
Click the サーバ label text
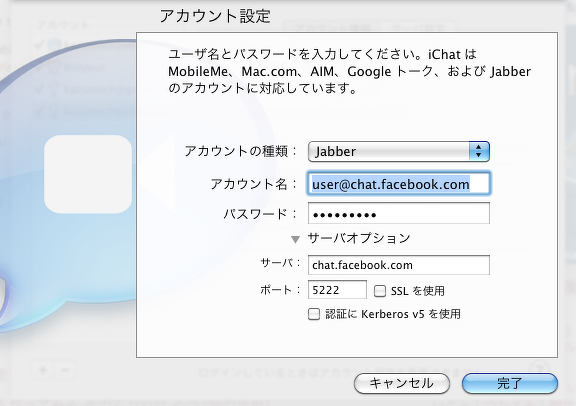pyautogui.click(x=281, y=263)
